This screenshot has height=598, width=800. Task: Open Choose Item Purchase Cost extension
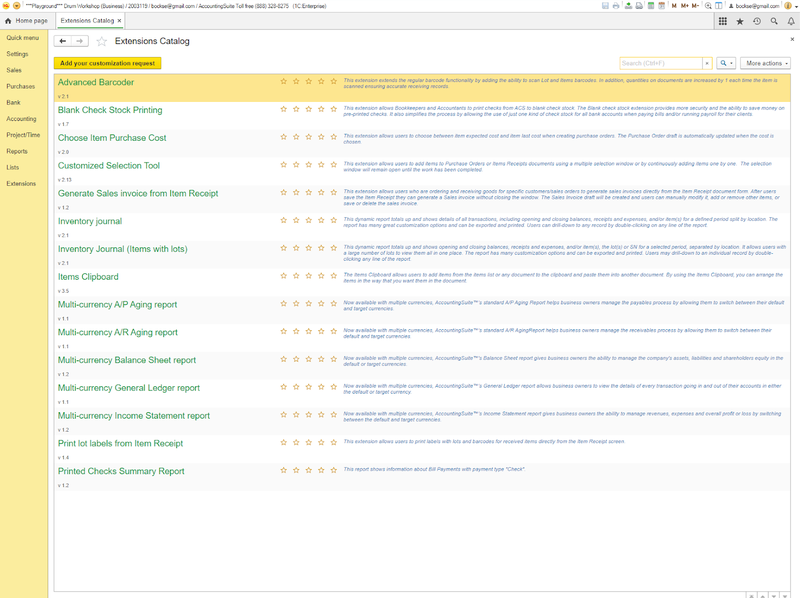[112, 138]
